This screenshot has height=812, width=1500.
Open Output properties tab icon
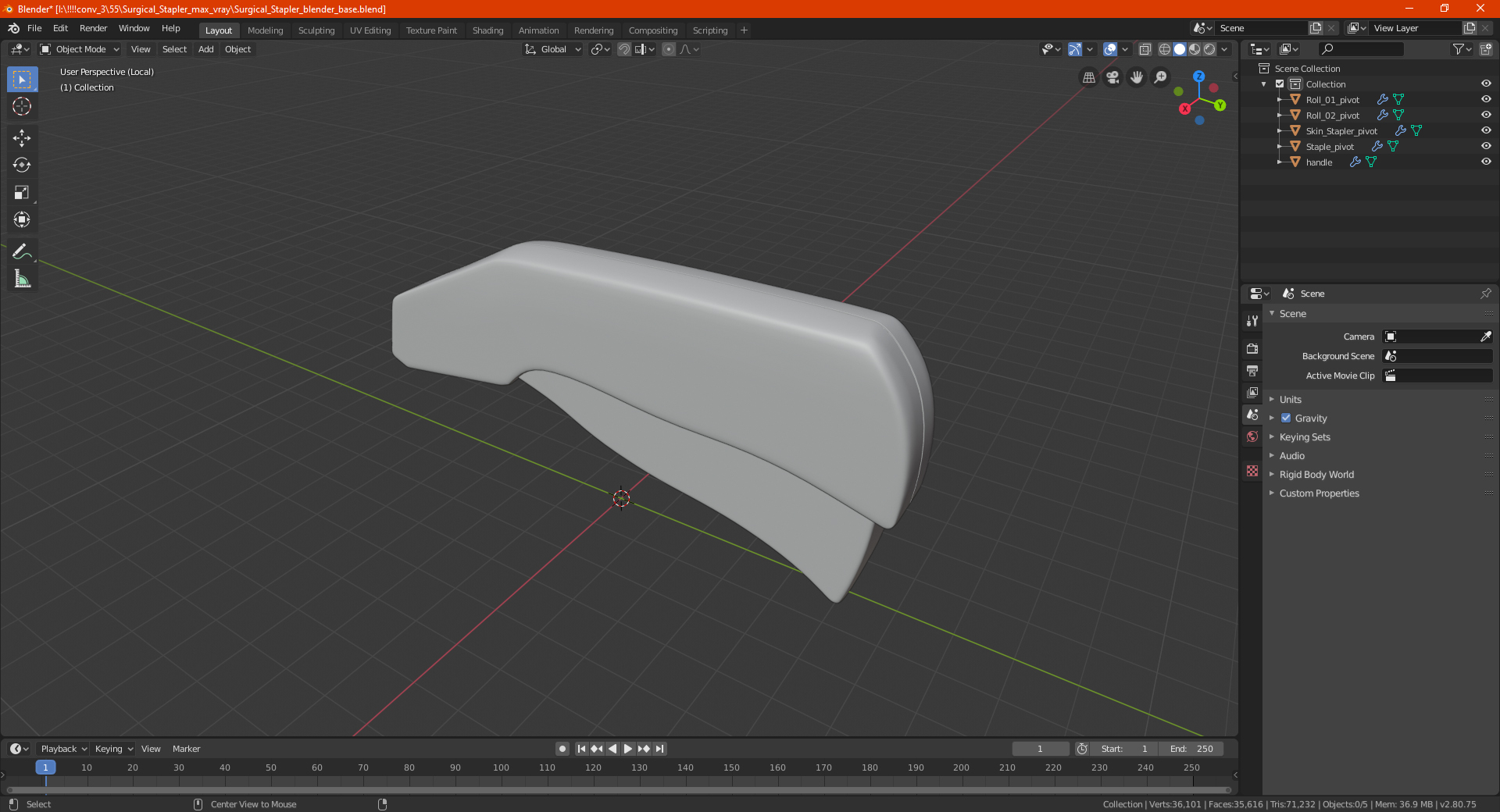click(1252, 371)
